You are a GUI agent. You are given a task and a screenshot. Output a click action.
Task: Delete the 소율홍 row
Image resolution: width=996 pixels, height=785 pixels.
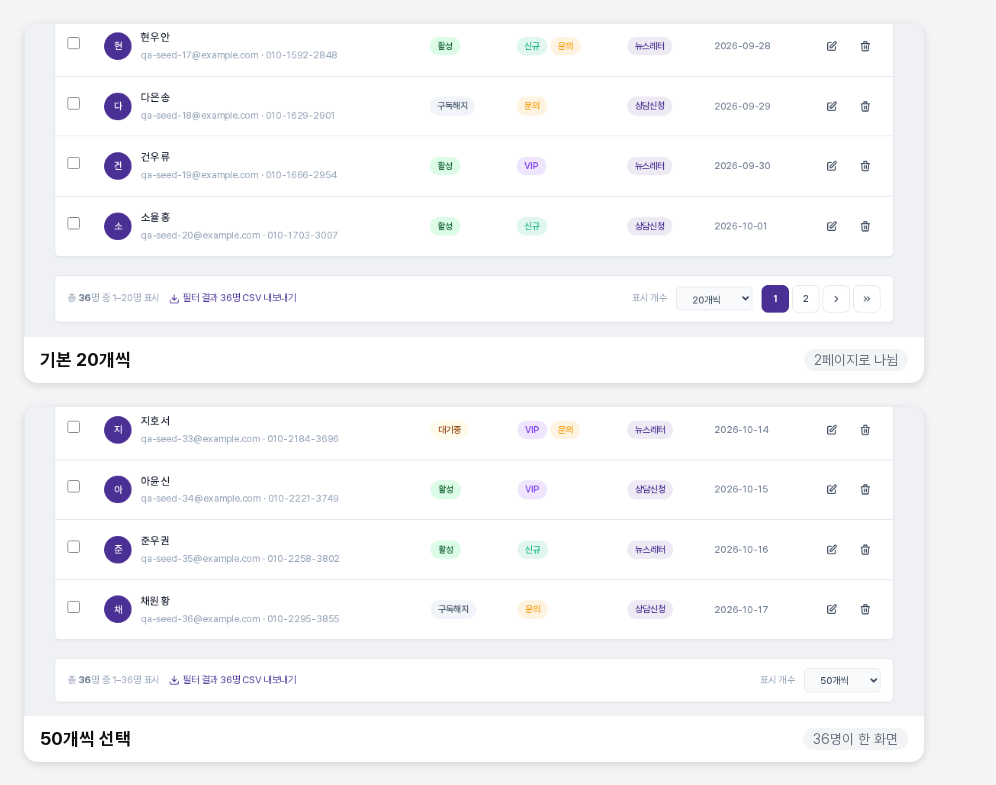click(x=865, y=226)
